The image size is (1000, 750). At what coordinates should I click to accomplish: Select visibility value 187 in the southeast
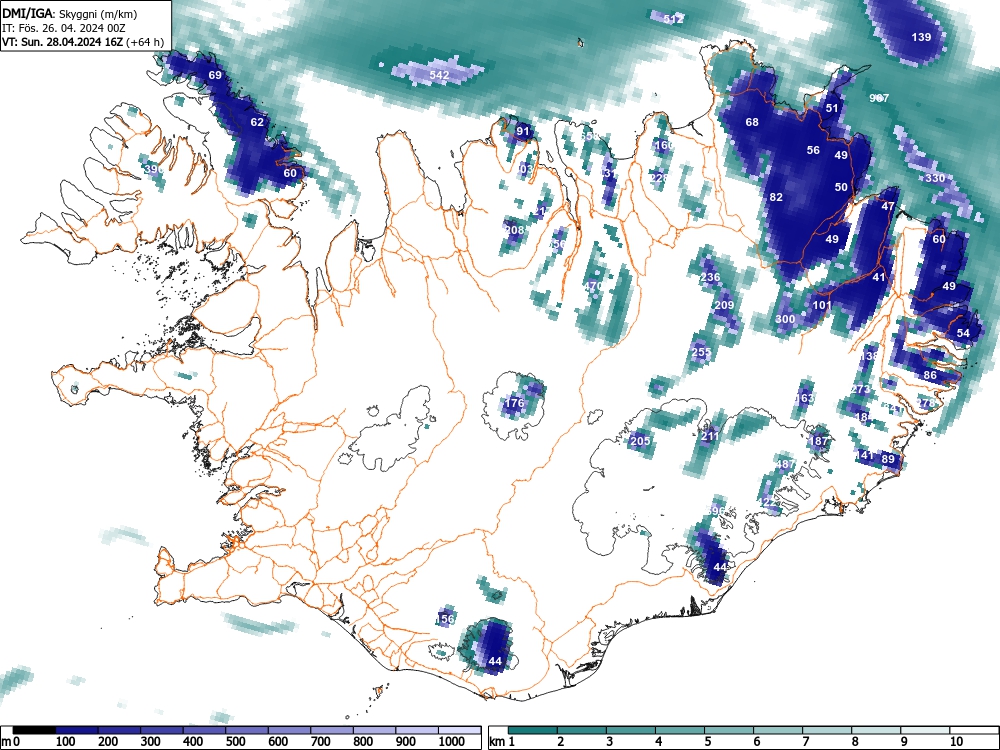click(818, 441)
